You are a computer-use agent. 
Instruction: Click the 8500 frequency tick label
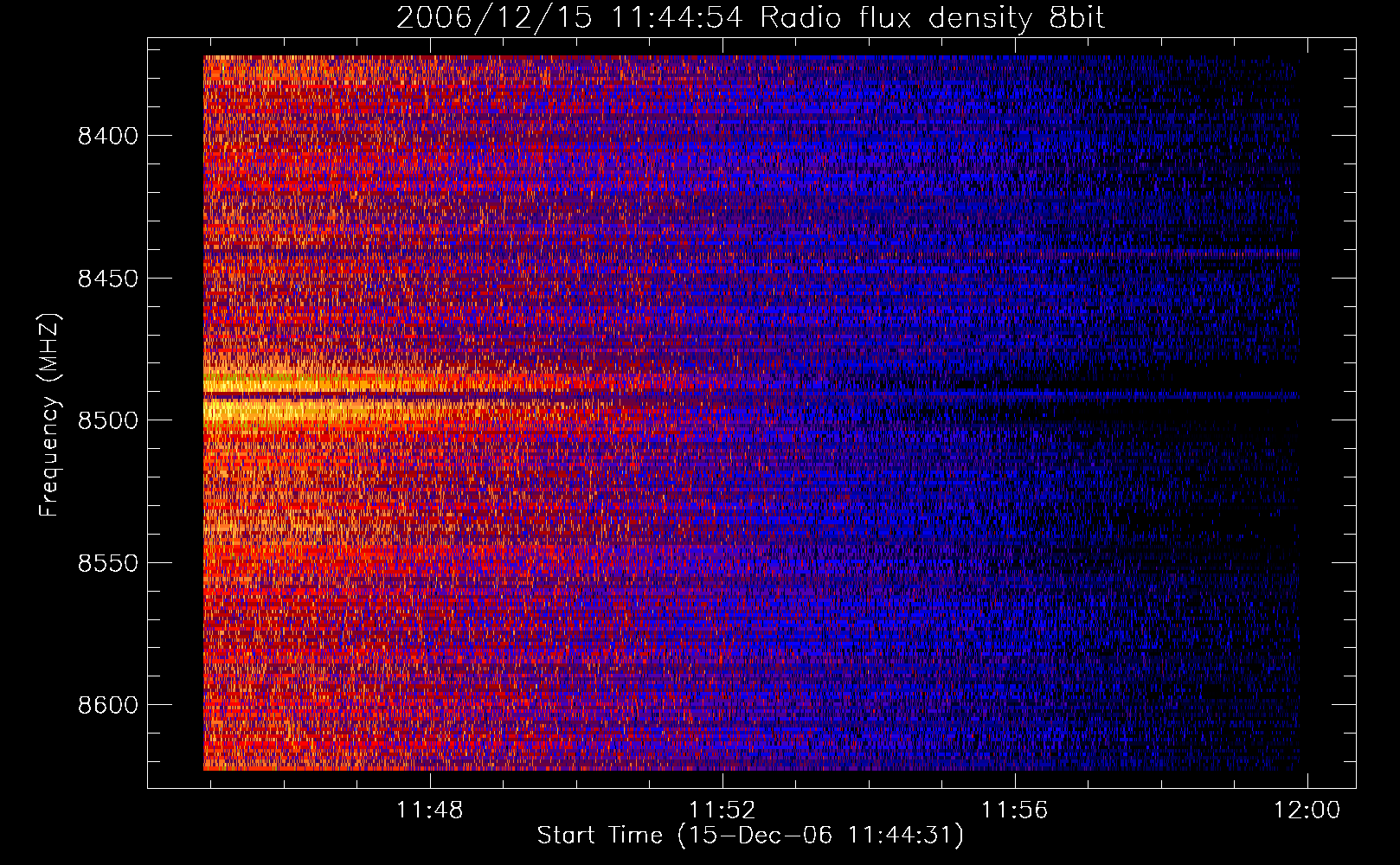(x=107, y=420)
